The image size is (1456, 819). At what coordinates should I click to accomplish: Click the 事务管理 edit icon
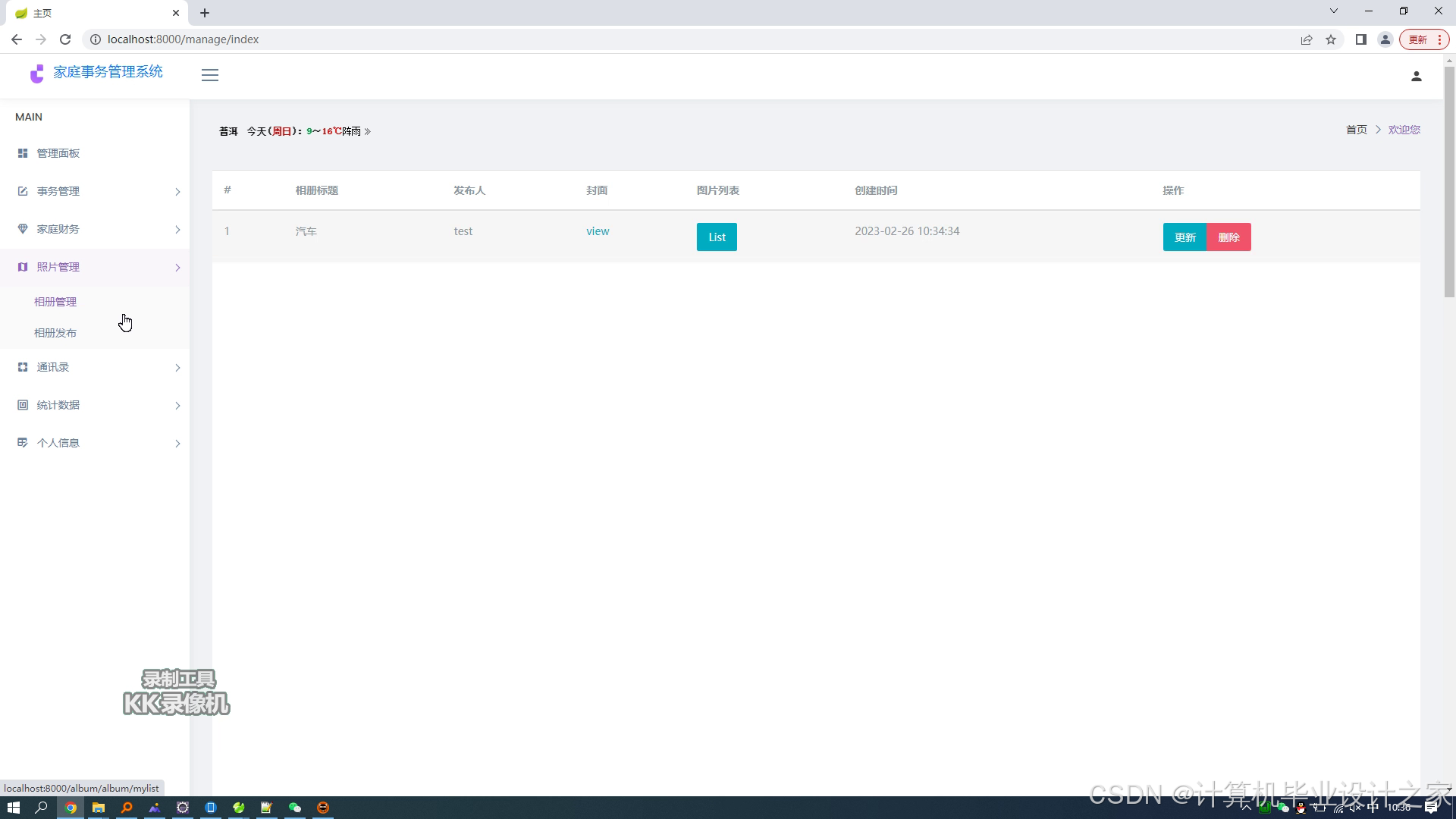23,191
